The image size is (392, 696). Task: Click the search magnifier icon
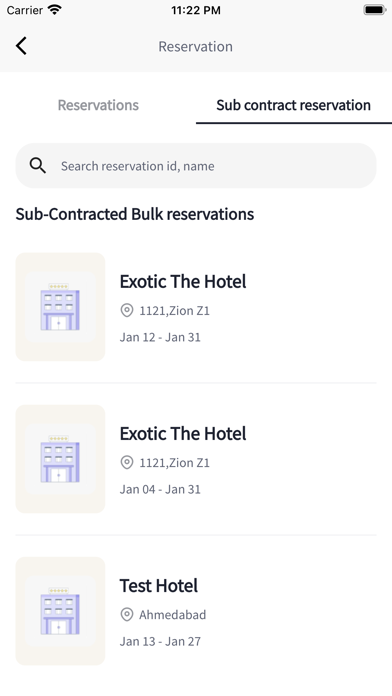click(38, 166)
